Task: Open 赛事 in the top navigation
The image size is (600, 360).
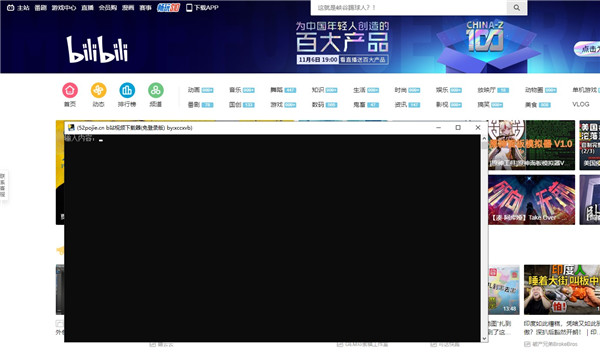Action: tap(145, 8)
